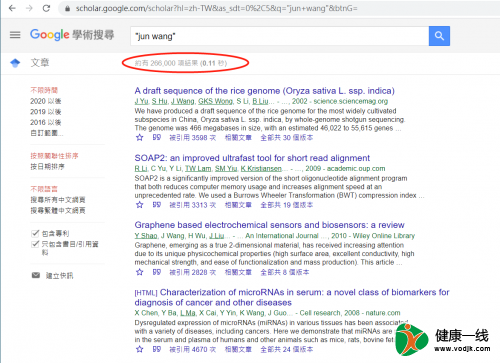
Task: Open title "SOAP2: an improved ultrafast tool"
Action: pos(252,158)
